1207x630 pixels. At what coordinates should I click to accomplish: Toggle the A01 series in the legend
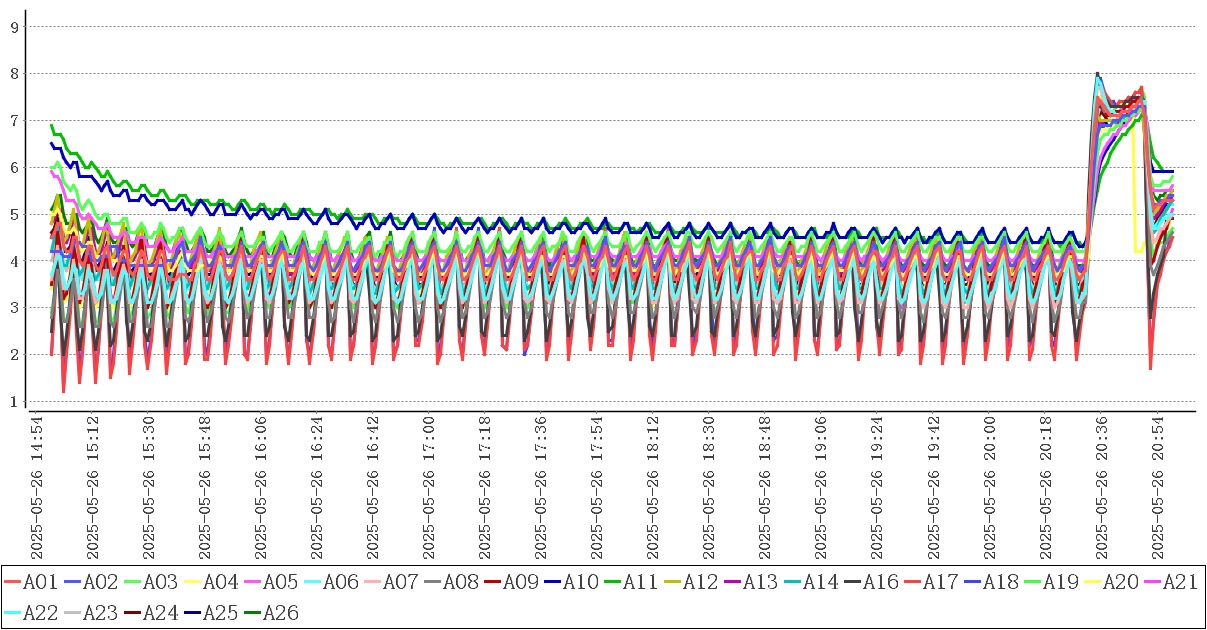[40, 582]
